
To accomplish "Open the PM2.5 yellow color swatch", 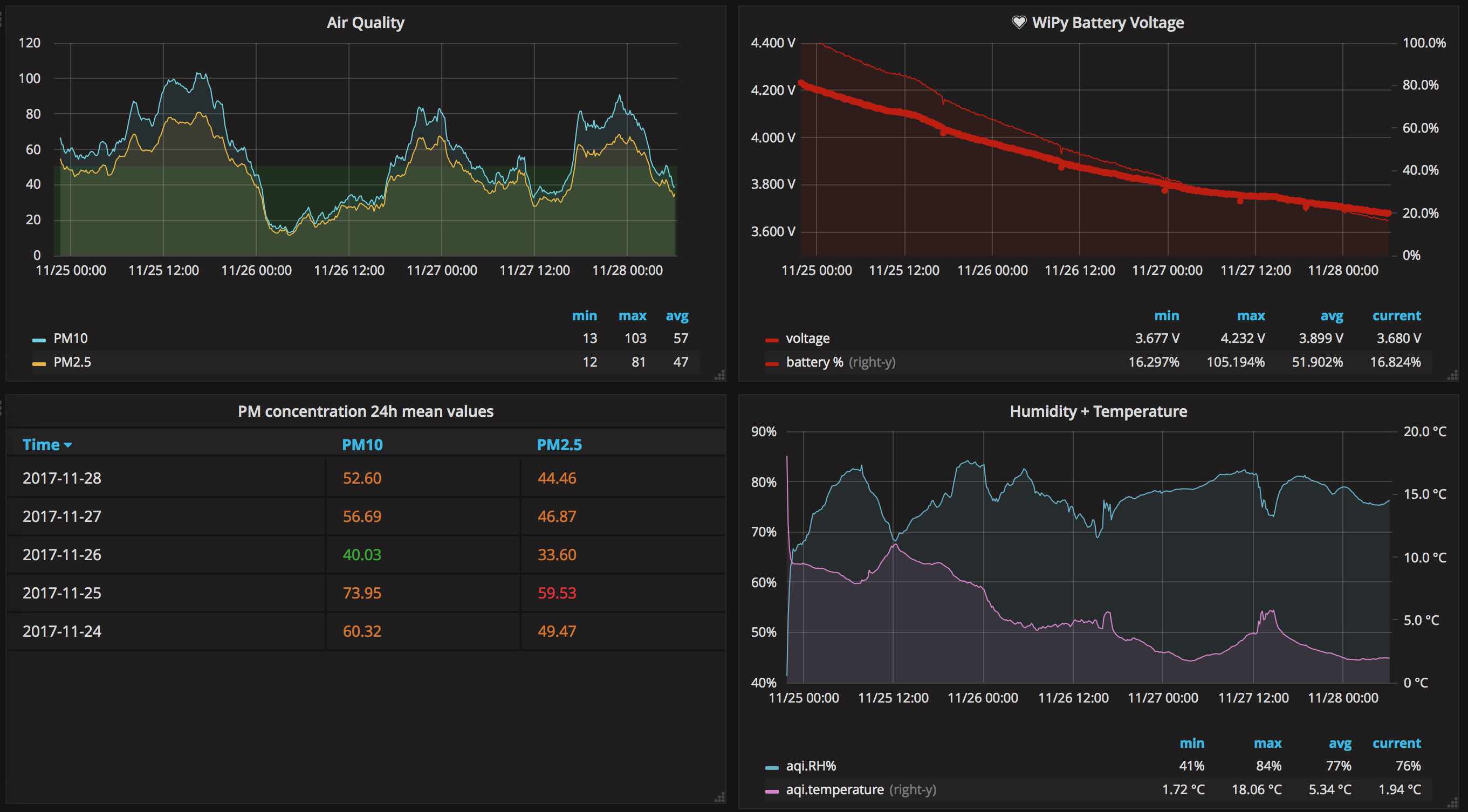I will 39,364.
